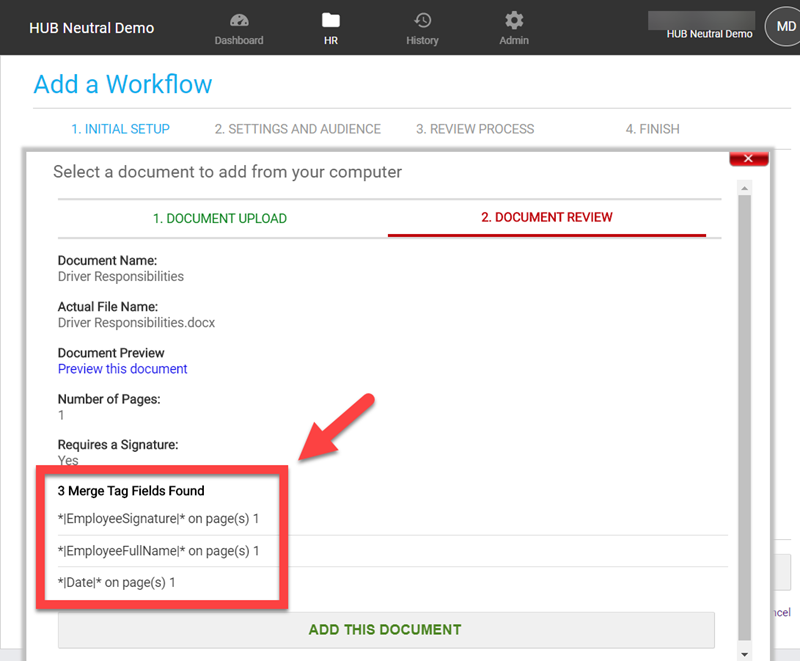Jump to step 3. Review Process
Image resolution: width=800 pixels, height=661 pixels.
(475, 129)
